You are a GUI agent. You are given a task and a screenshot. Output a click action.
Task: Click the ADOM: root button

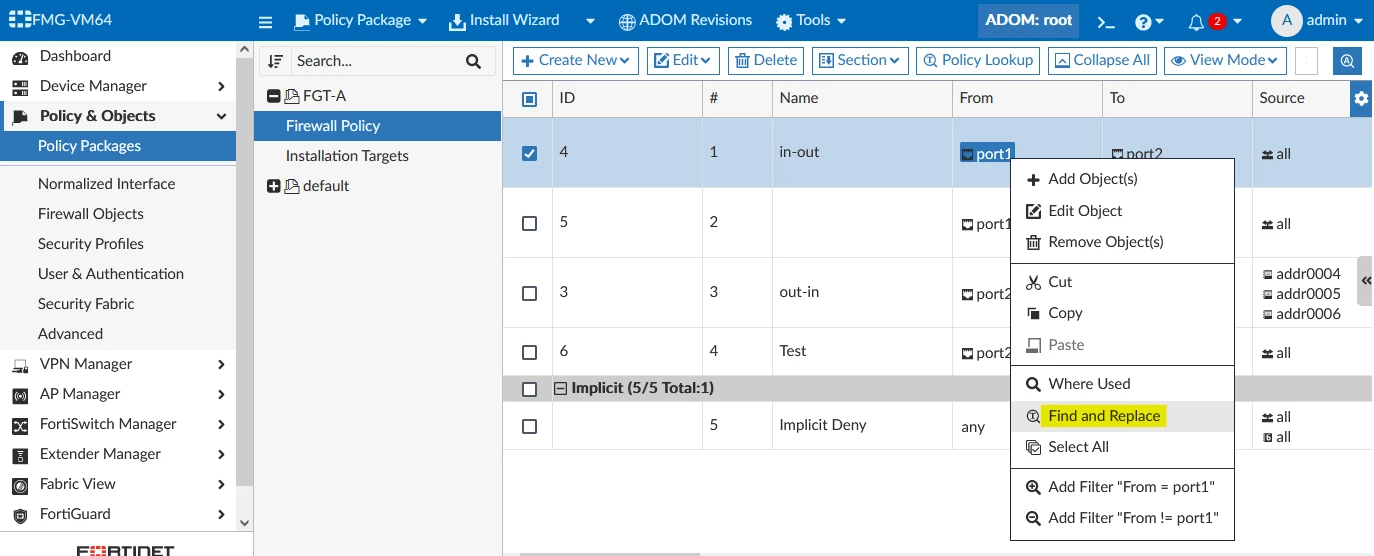tap(1029, 20)
